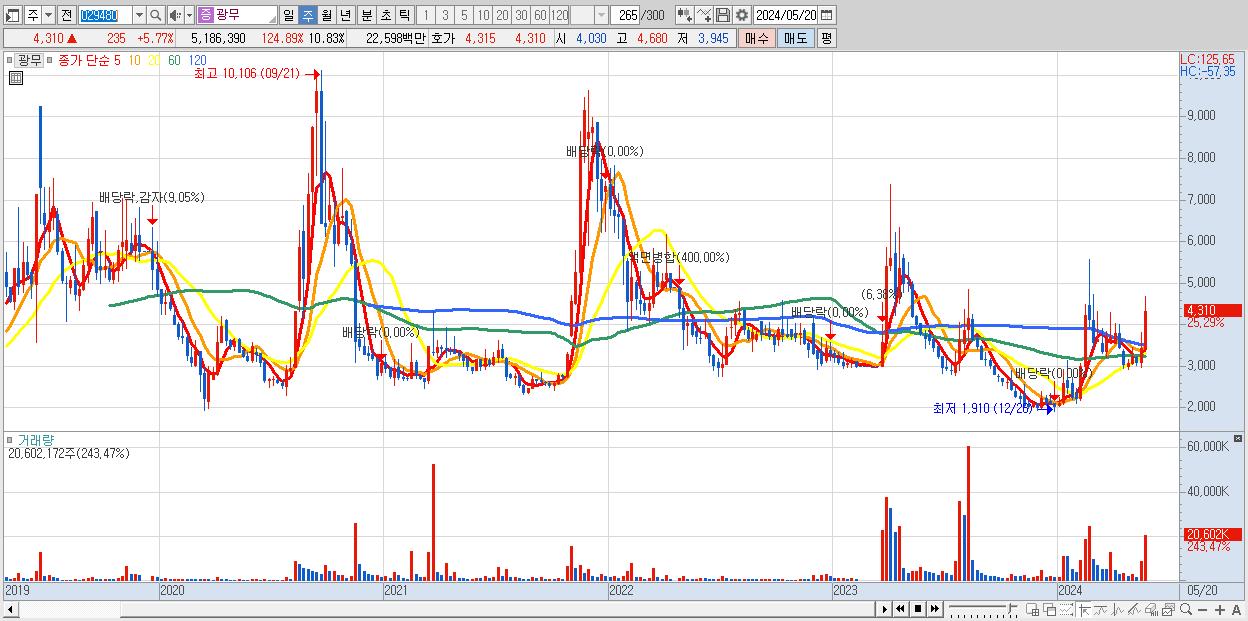
Task: Click the stock search magnifier icon
Action: 156,15
